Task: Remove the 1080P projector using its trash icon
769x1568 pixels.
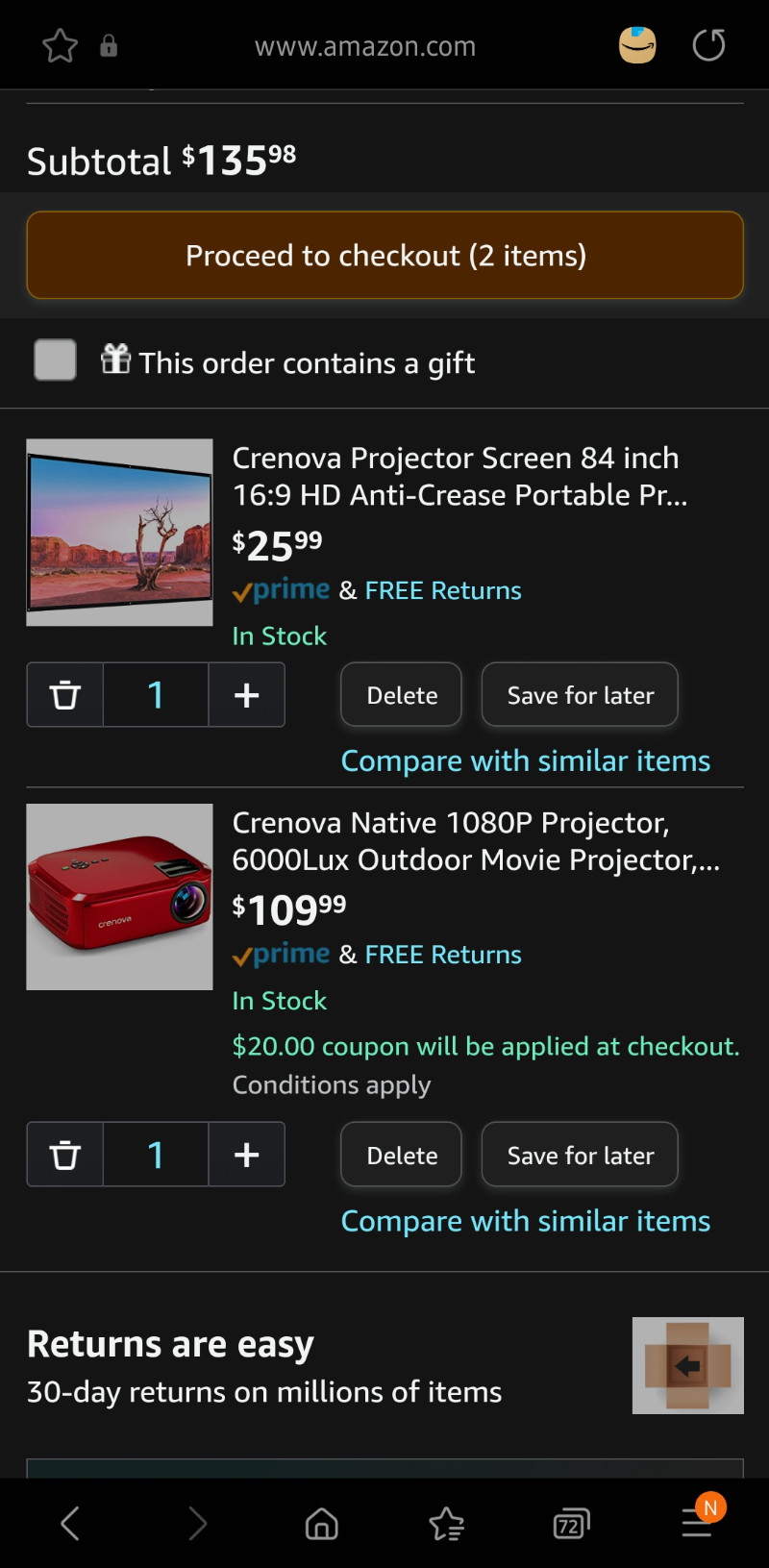Action: pyautogui.click(x=65, y=1154)
